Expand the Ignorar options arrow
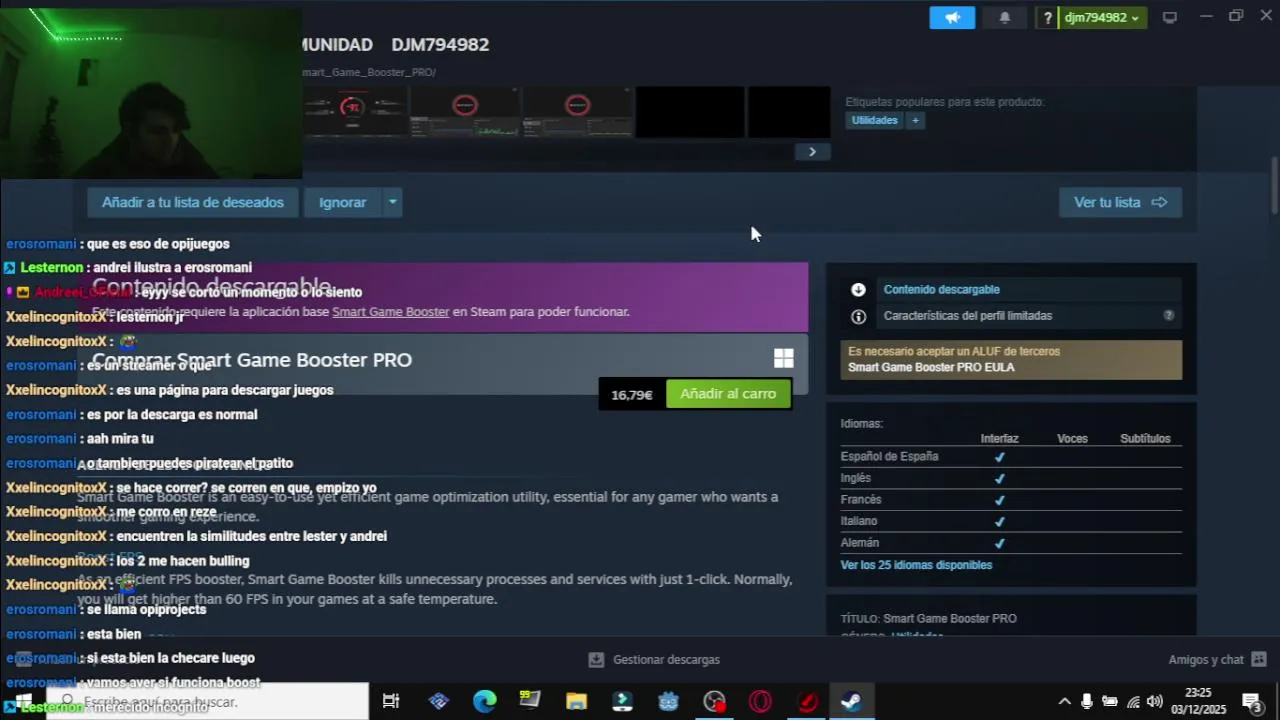 (x=393, y=202)
